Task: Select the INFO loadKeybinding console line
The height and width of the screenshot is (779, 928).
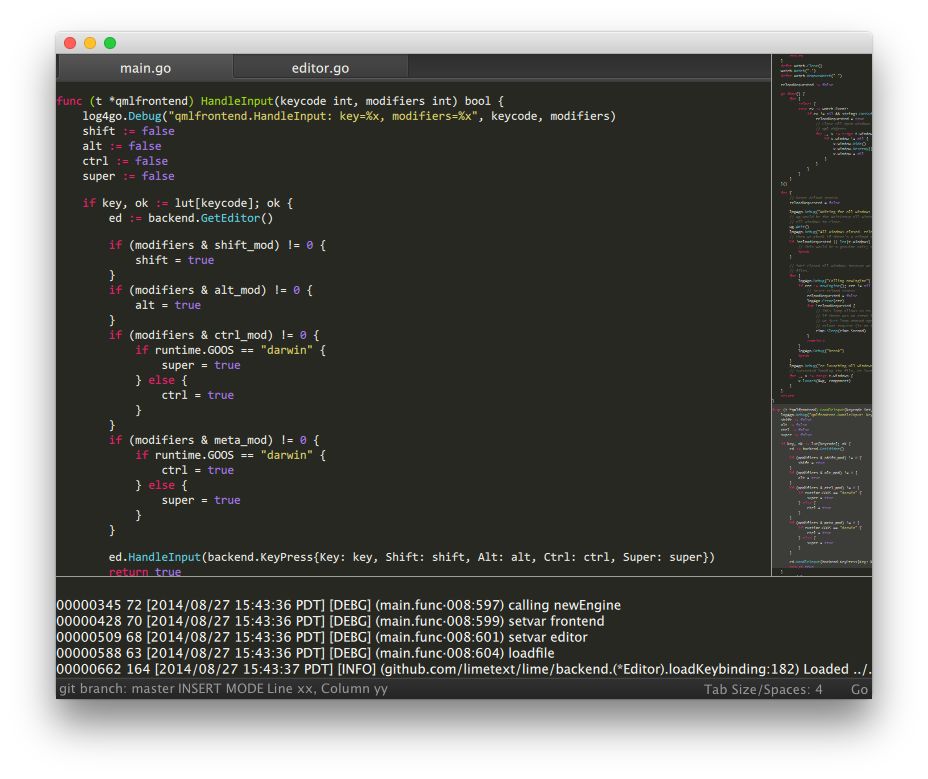Action: 460,669
